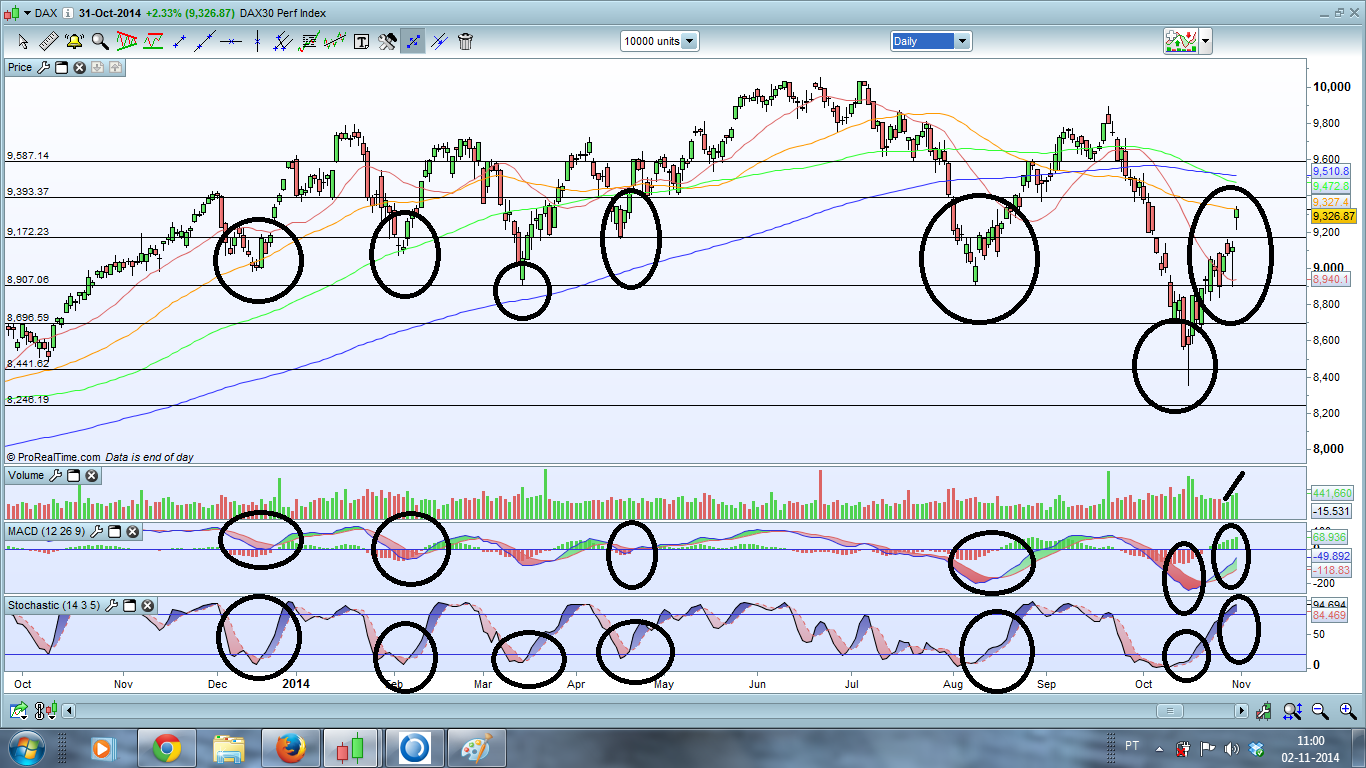Close the Price panel with the X

[79, 67]
